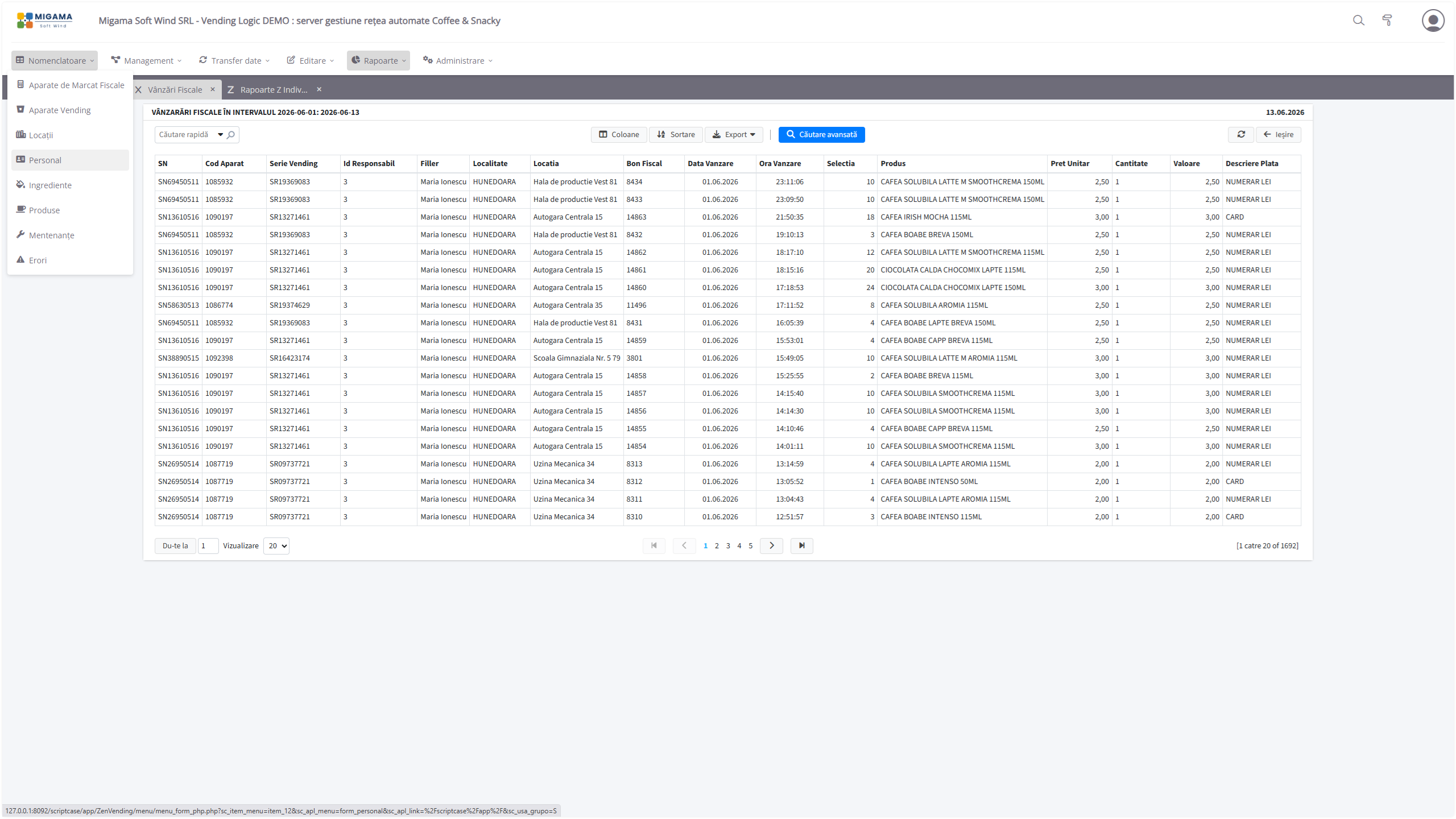
Task: Expand the Transfer date menu
Action: point(234,60)
